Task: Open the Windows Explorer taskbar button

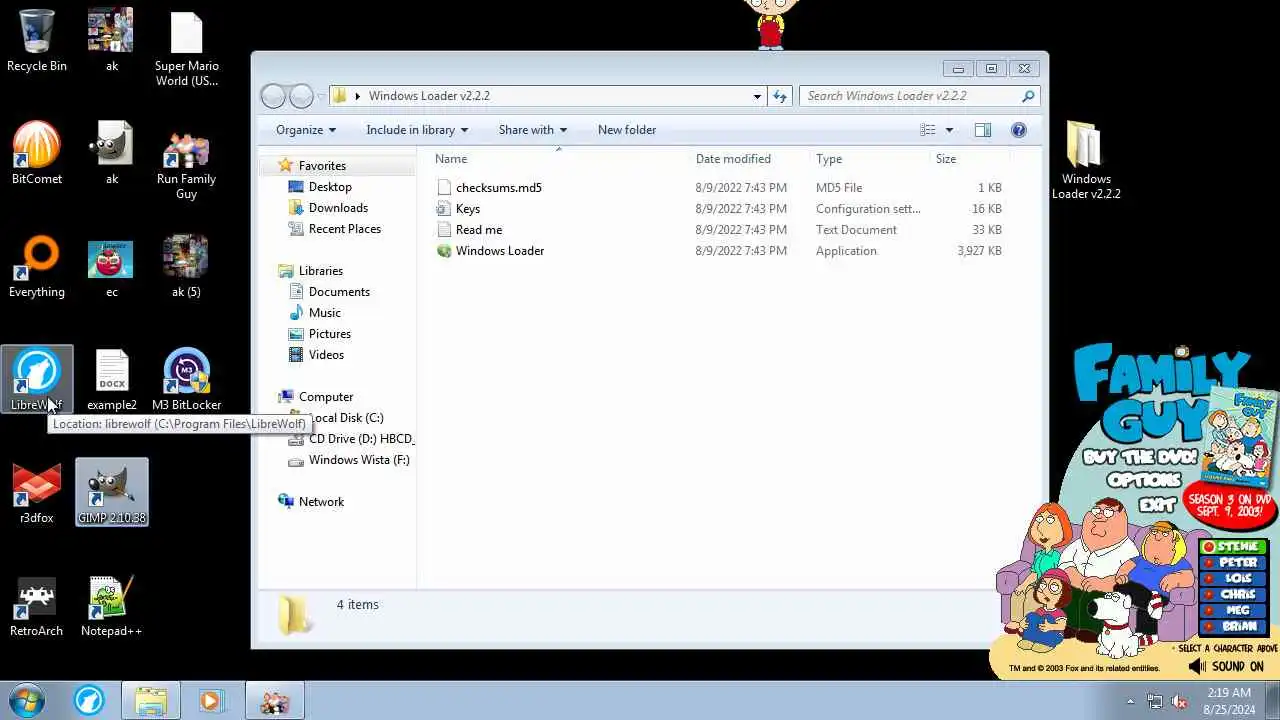Action: tap(151, 701)
